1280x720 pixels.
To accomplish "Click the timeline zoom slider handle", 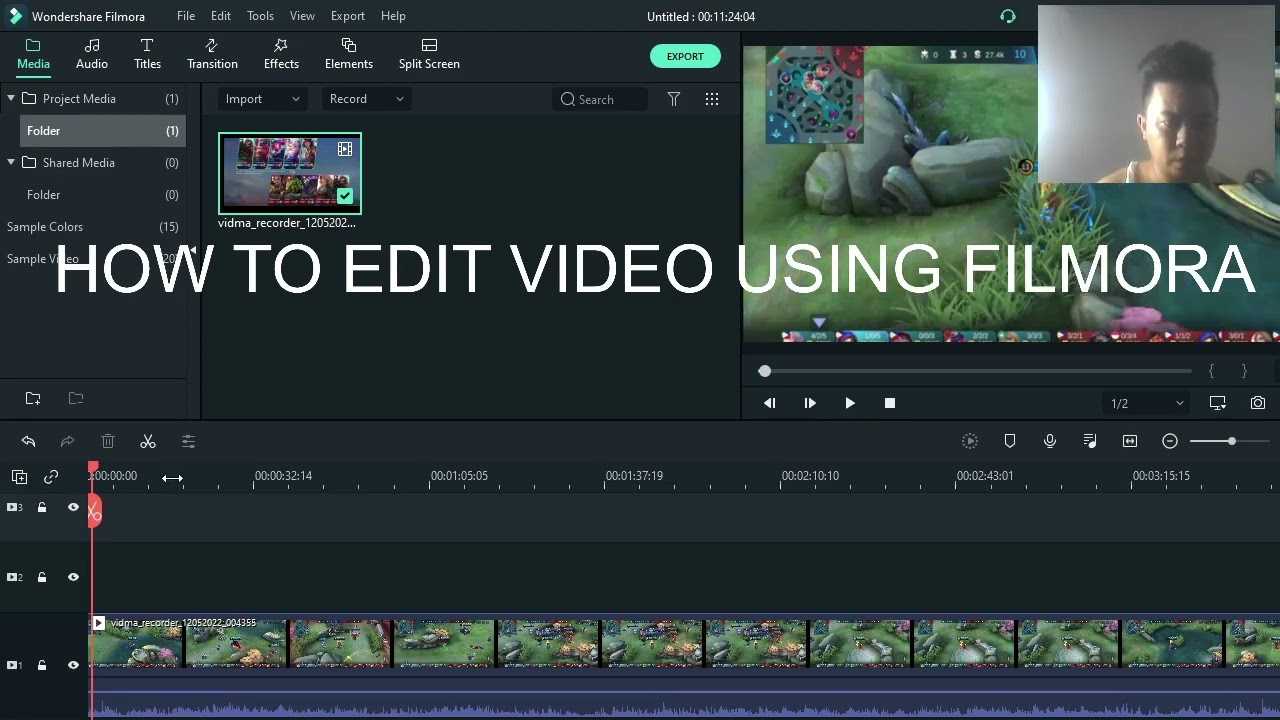I will coord(1232,441).
